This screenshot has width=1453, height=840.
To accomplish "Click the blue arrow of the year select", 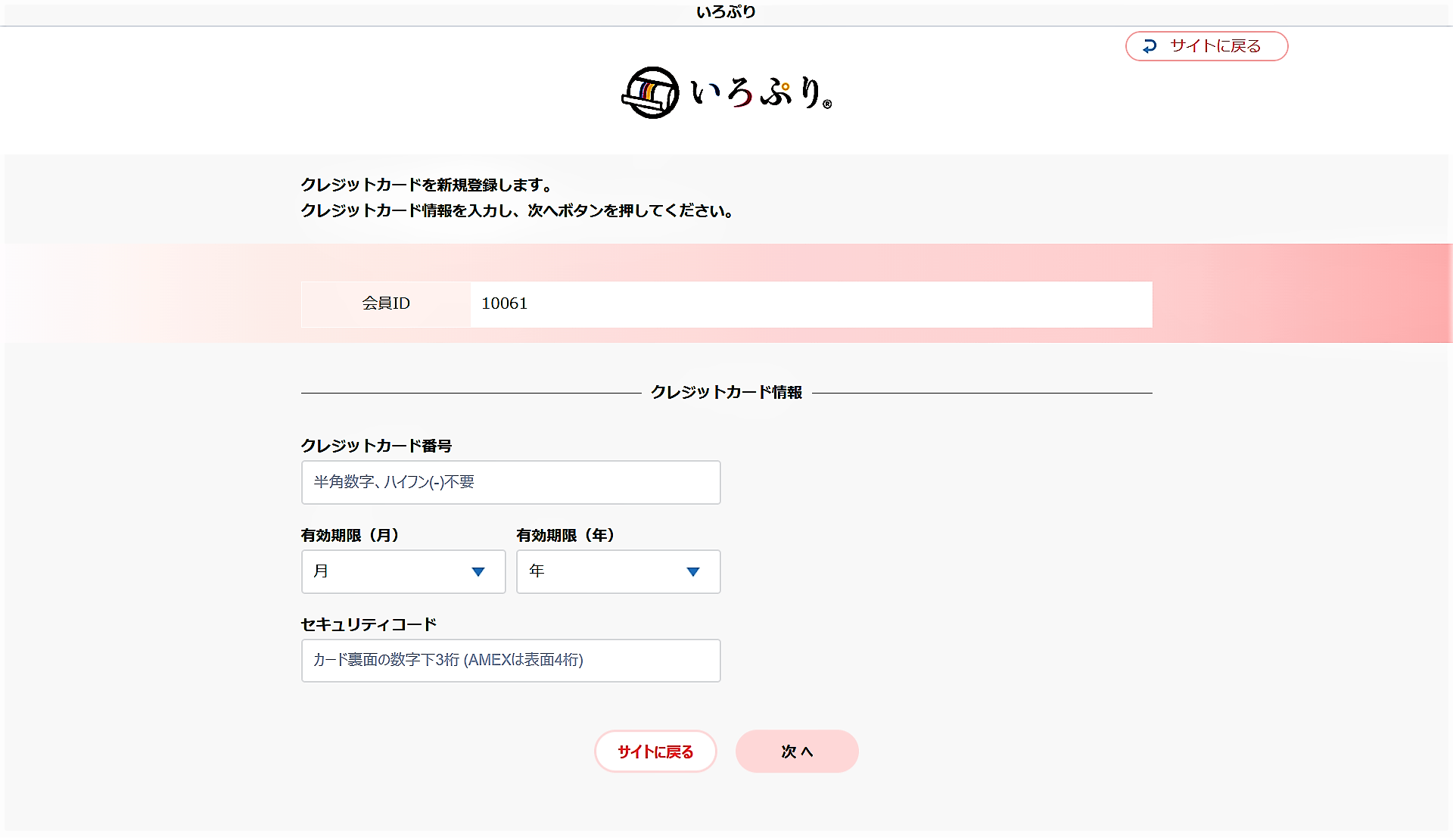I will pos(692,572).
